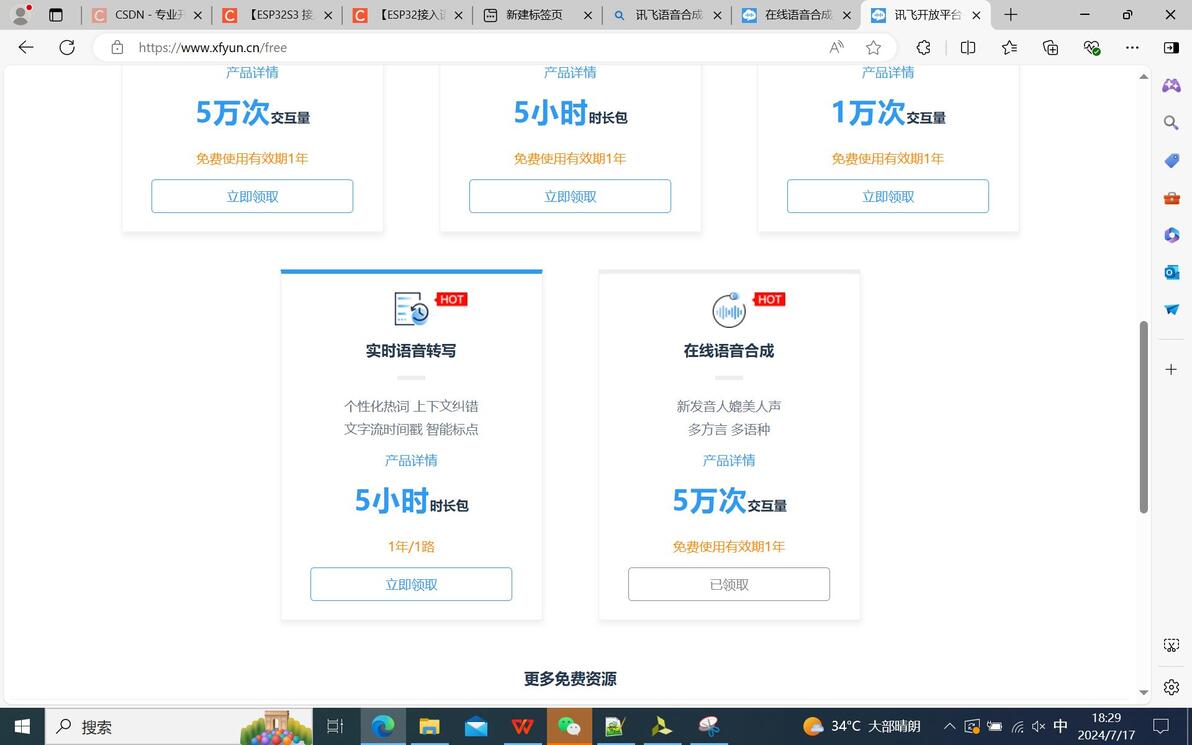The width and height of the screenshot is (1192, 745).
Task: Click the 在线语音合成 card title
Action: [729, 350]
